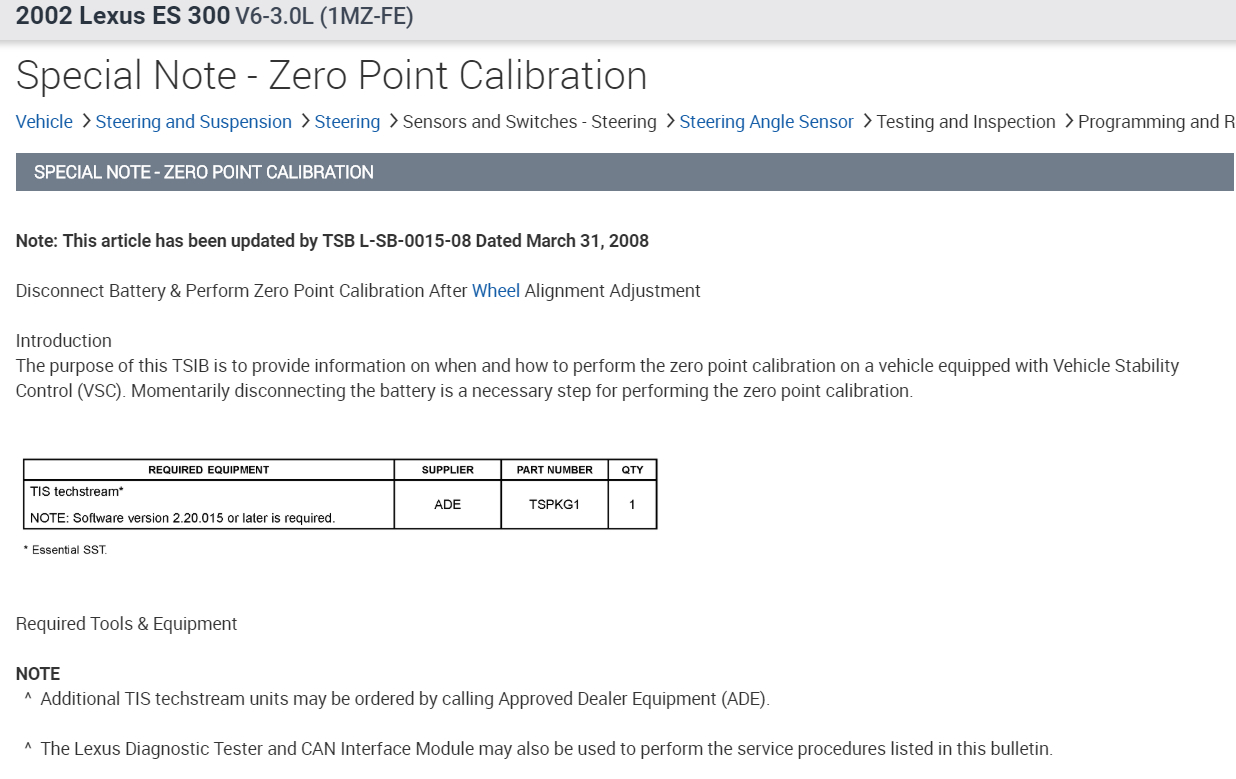Navigate to Steering Angle Sensor link
This screenshot has height=779, width=1236.
coord(766,122)
